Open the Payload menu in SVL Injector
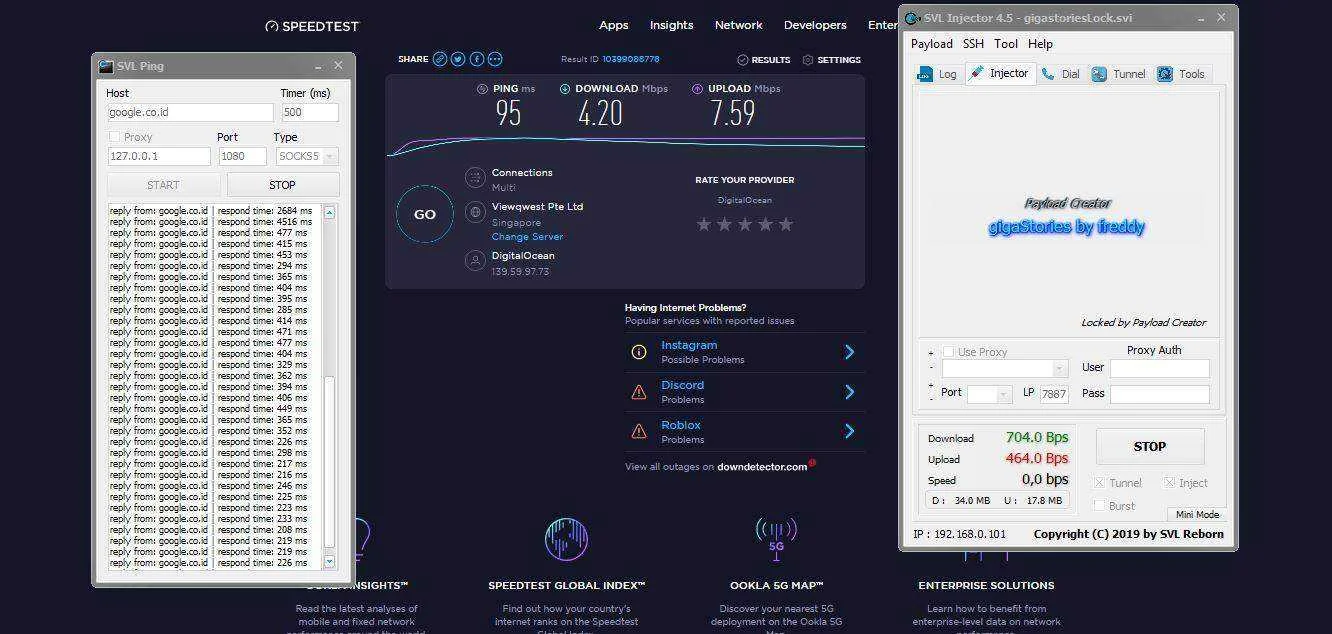Image resolution: width=1332 pixels, height=634 pixels. pos(932,44)
